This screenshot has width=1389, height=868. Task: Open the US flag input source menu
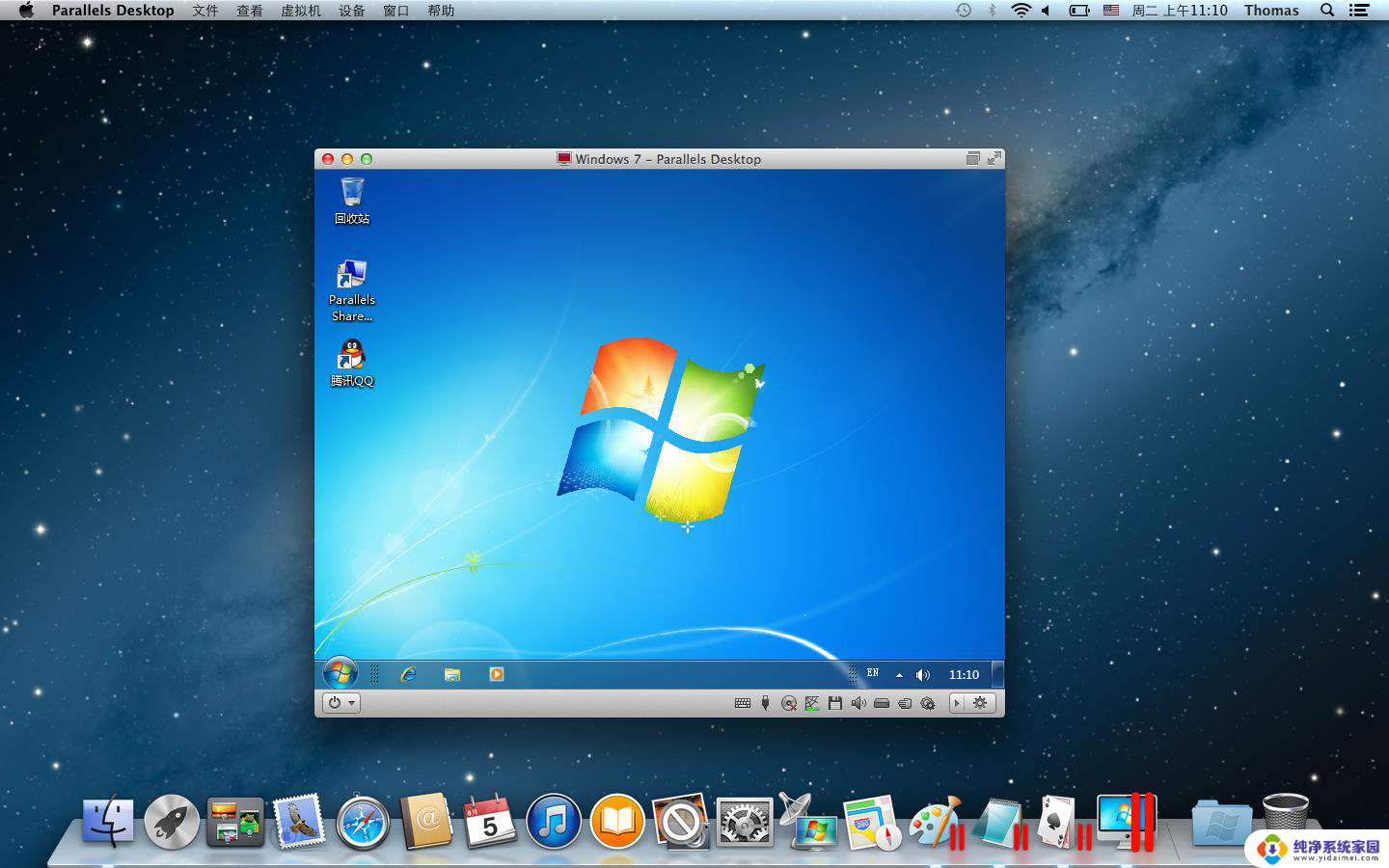[1111, 11]
